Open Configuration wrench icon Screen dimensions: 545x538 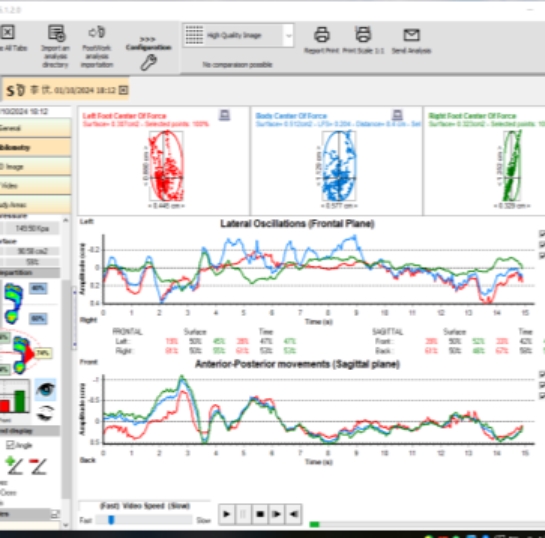point(148,63)
